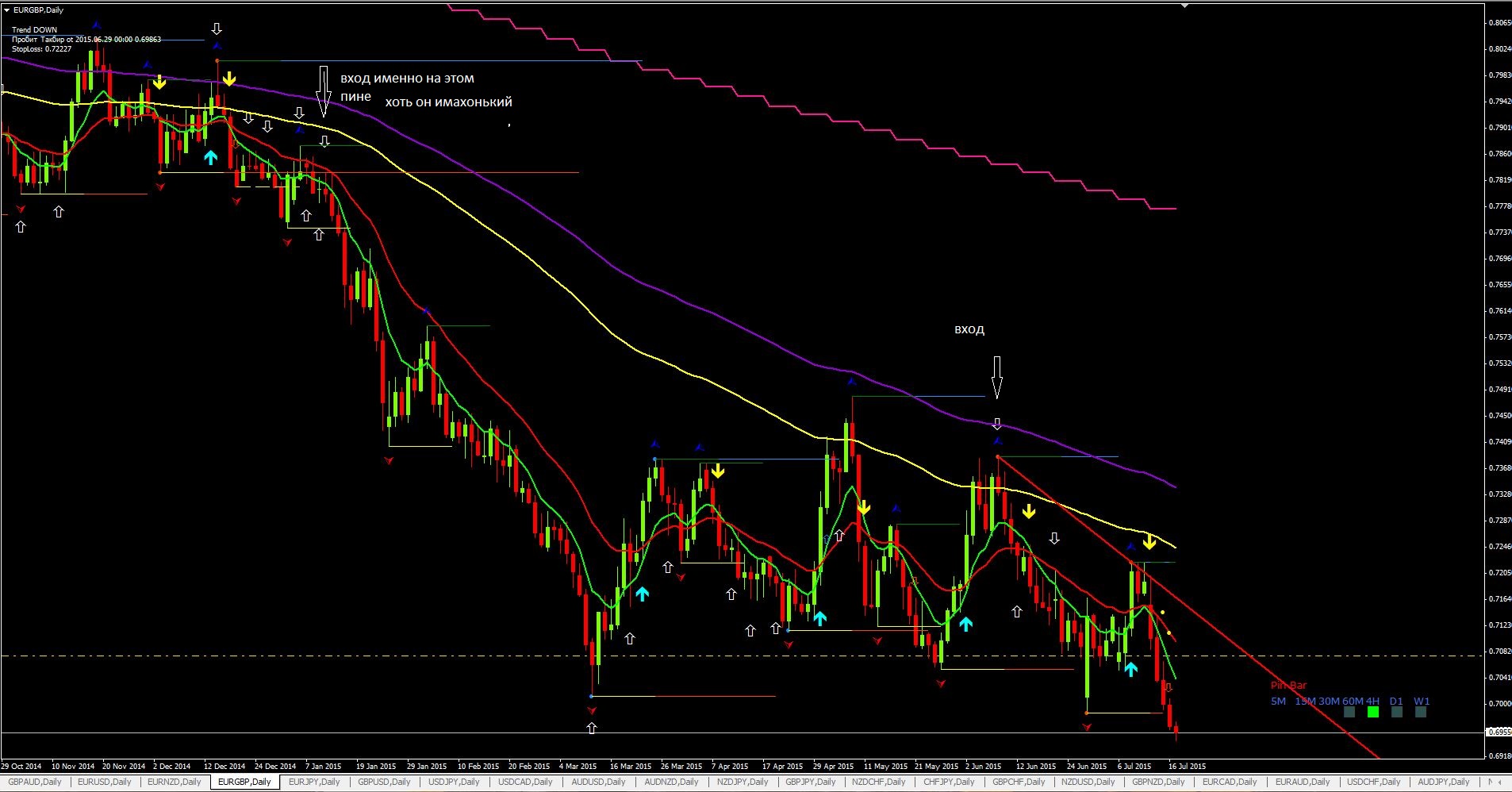Open the AUDUSD,Daily chart tab

click(598, 782)
